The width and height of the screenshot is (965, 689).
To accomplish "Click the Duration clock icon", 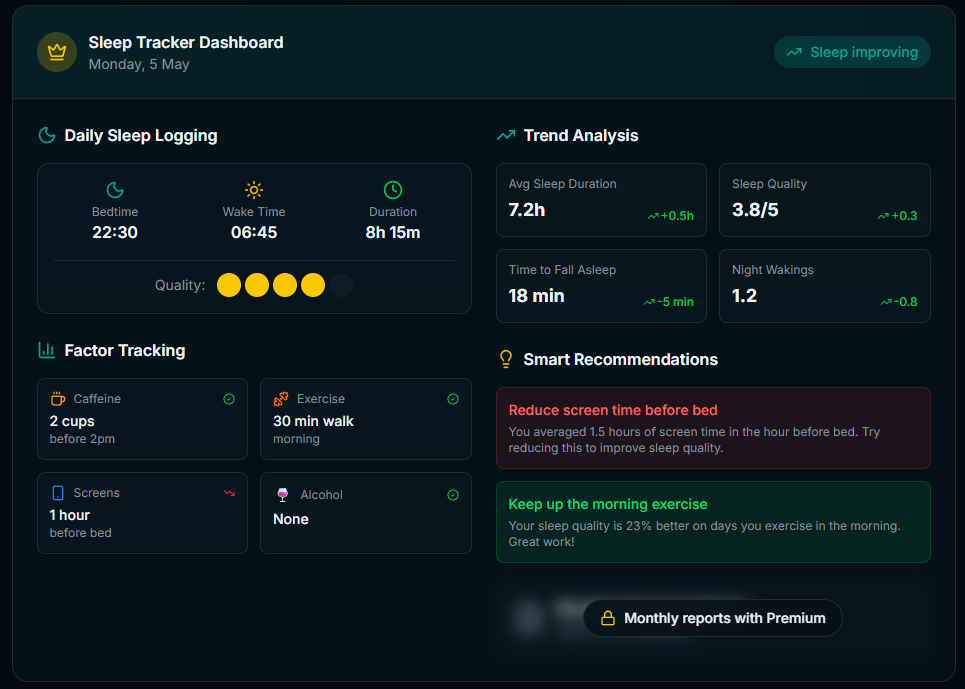I will 393,190.
